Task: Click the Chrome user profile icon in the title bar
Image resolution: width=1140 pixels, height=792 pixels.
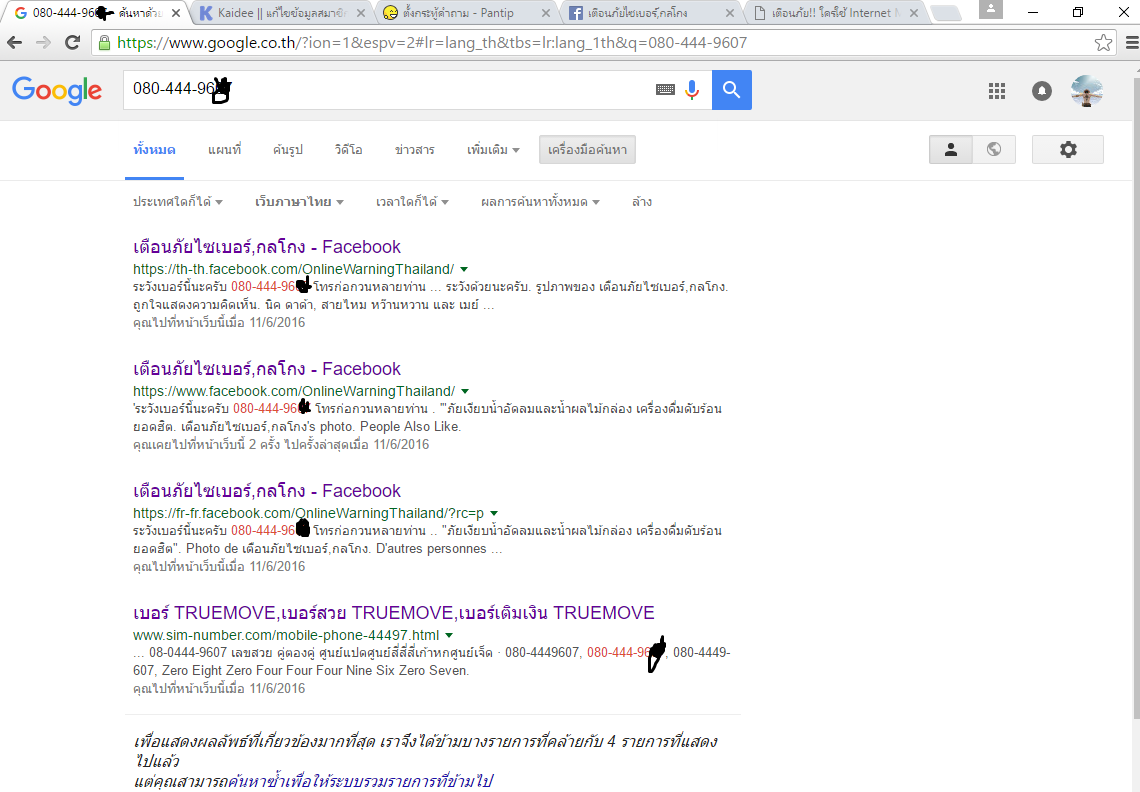Action: (x=991, y=9)
